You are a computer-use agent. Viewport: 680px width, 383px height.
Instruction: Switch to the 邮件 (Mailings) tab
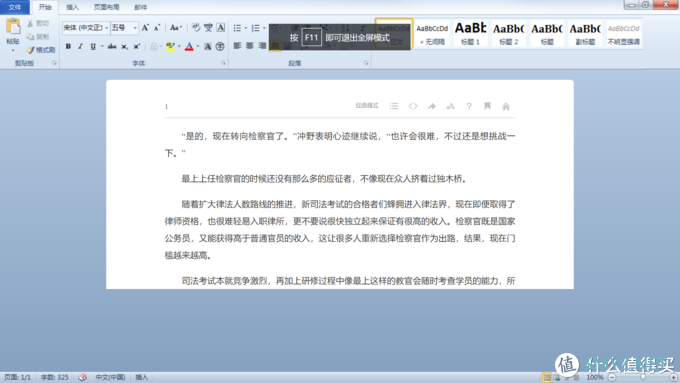(x=141, y=7)
